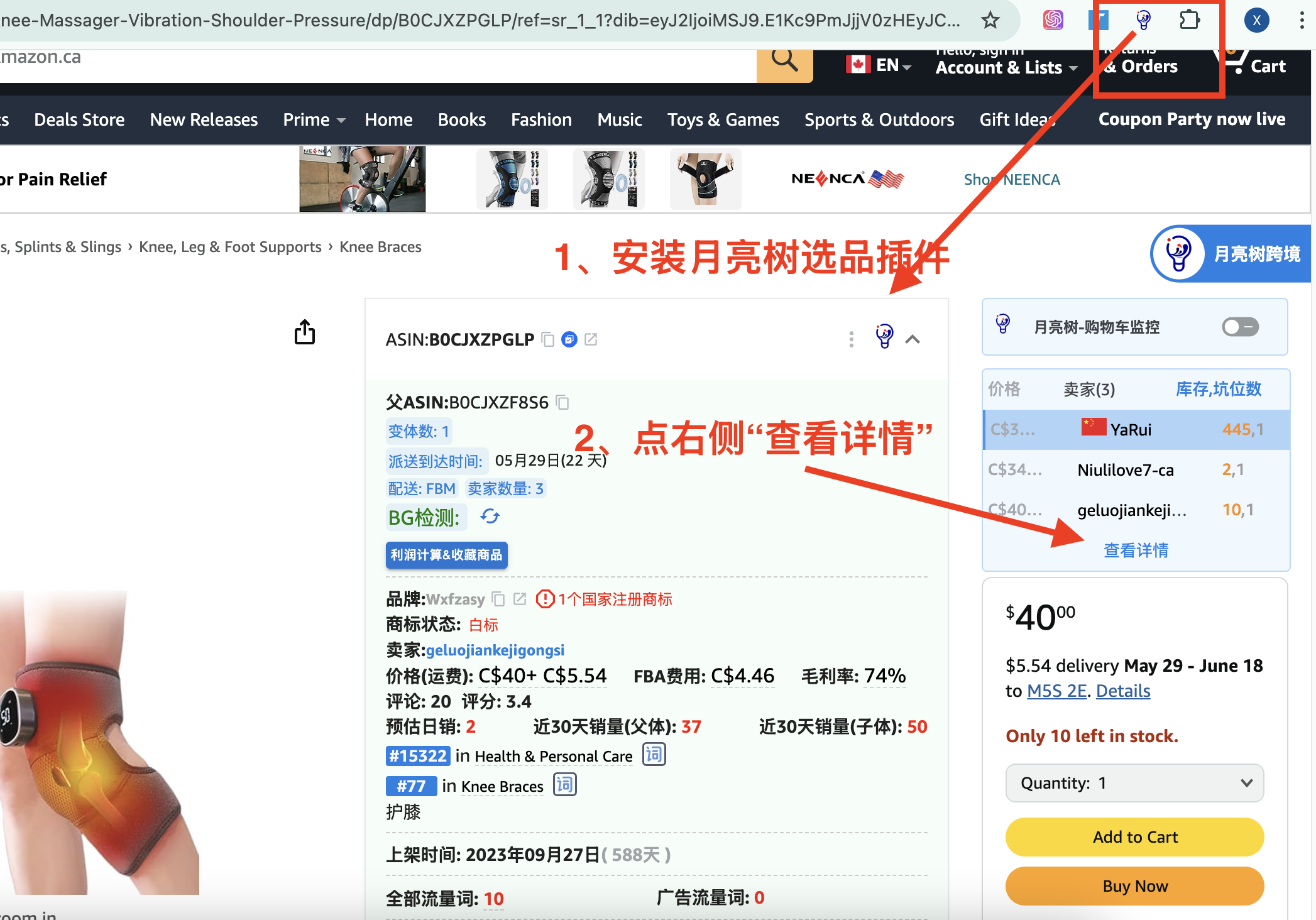Open Knee Braces breadcrumb
The height and width of the screenshot is (920, 1316).
pyautogui.click(x=380, y=247)
